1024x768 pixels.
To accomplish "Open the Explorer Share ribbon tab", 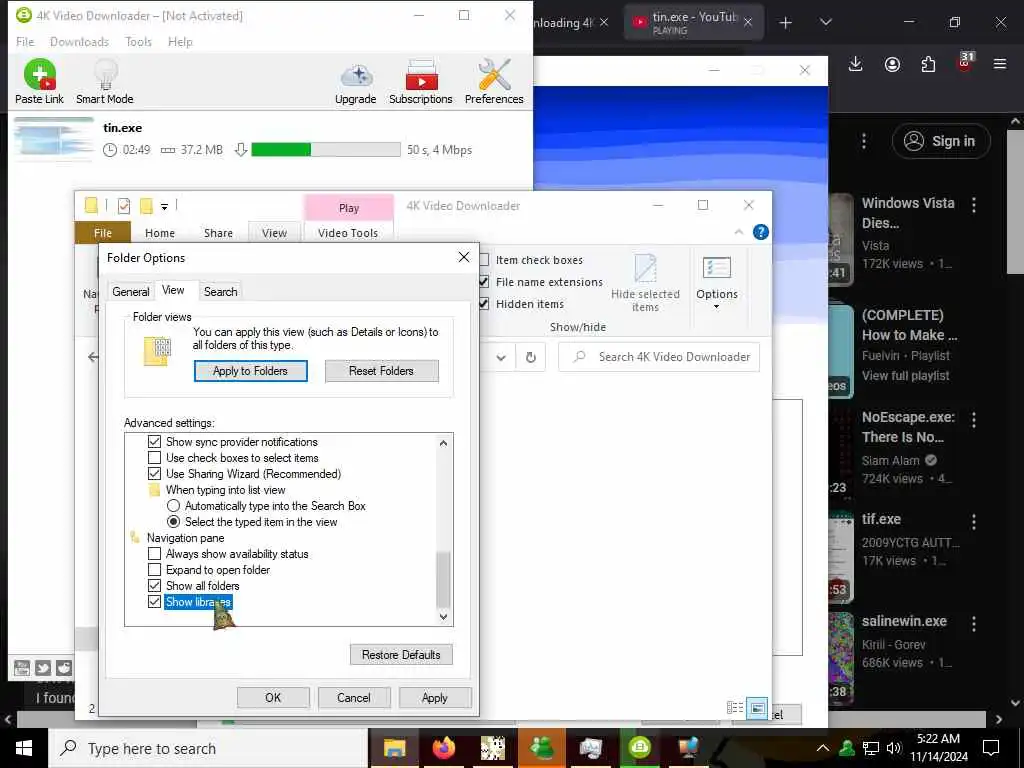I will pyautogui.click(x=218, y=233).
